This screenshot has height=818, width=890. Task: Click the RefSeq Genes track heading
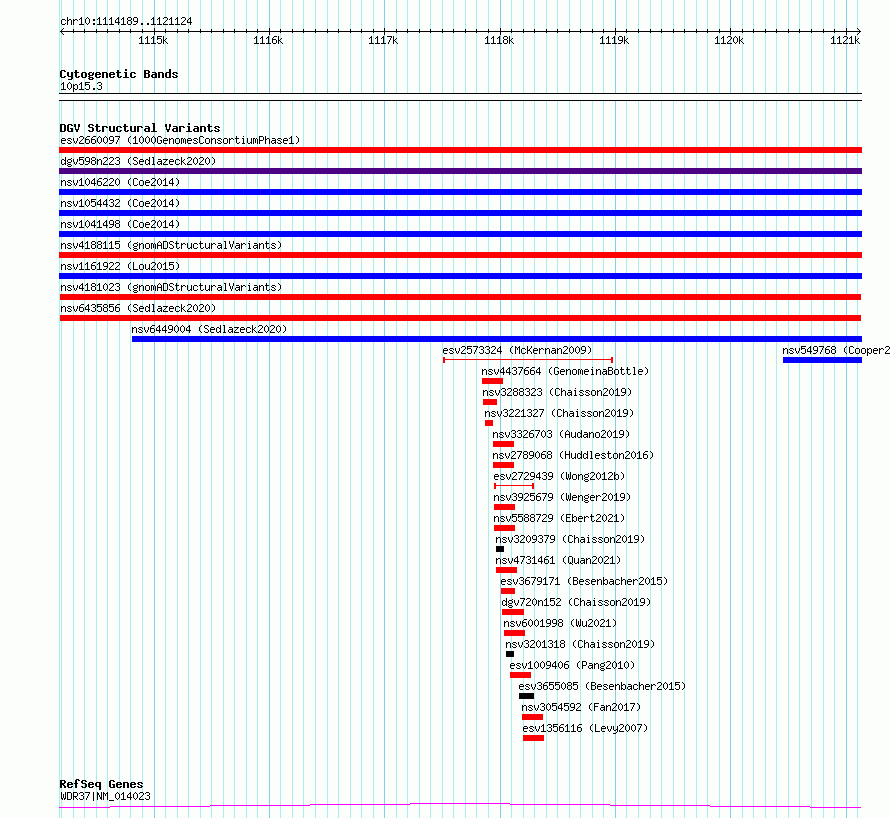(101, 784)
